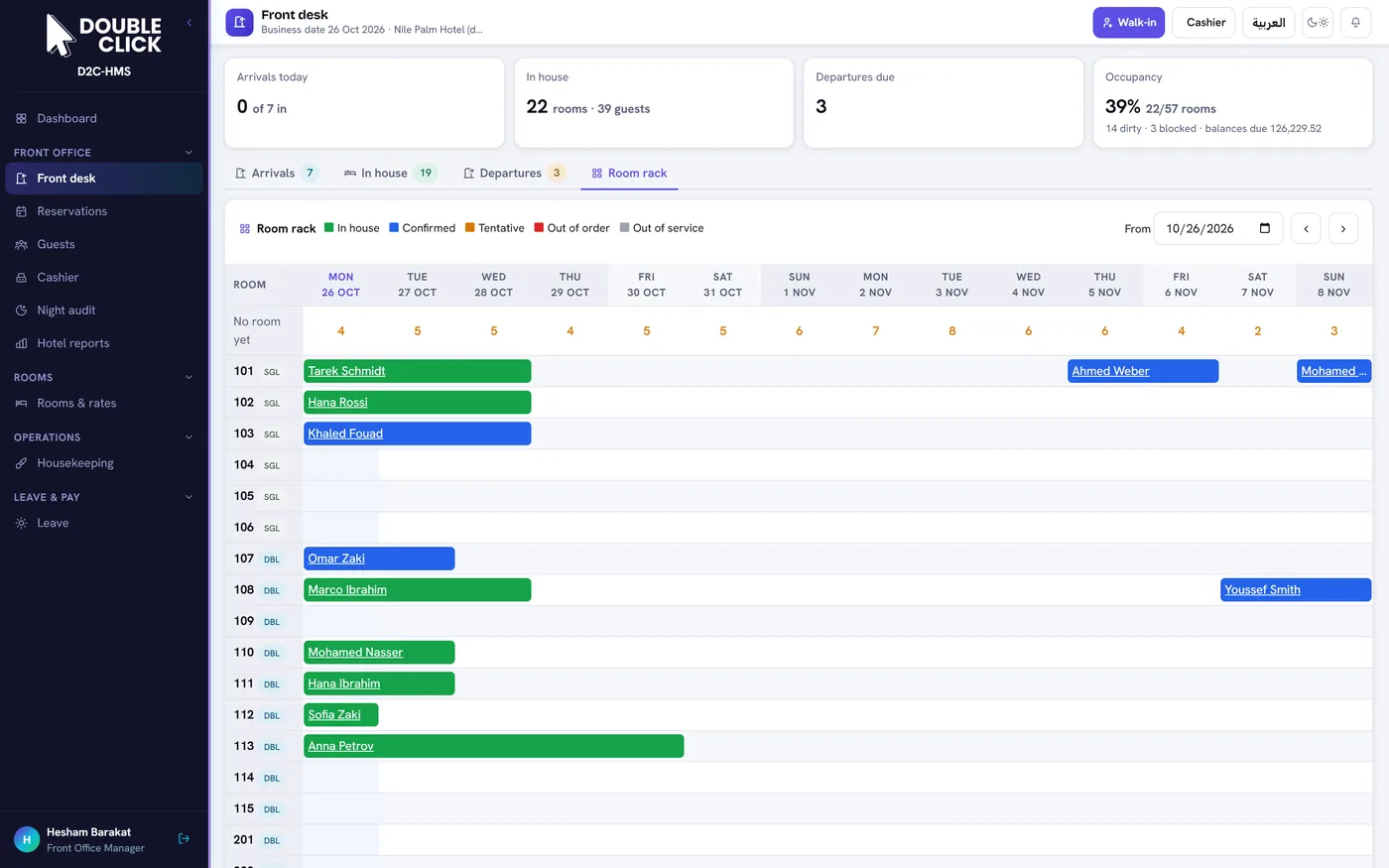The height and width of the screenshot is (868, 1389).
Task: Click the Leave sun icon
Action: tap(22, 523)
